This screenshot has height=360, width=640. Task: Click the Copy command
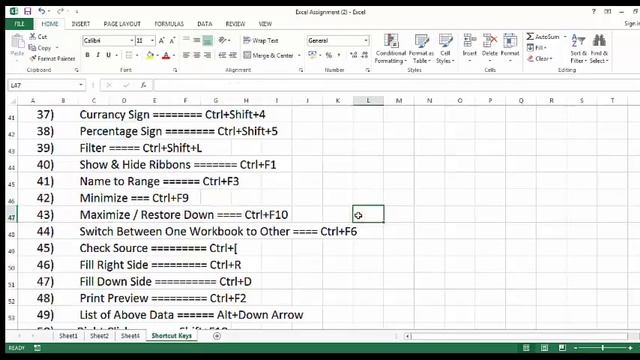coord(40,48)
